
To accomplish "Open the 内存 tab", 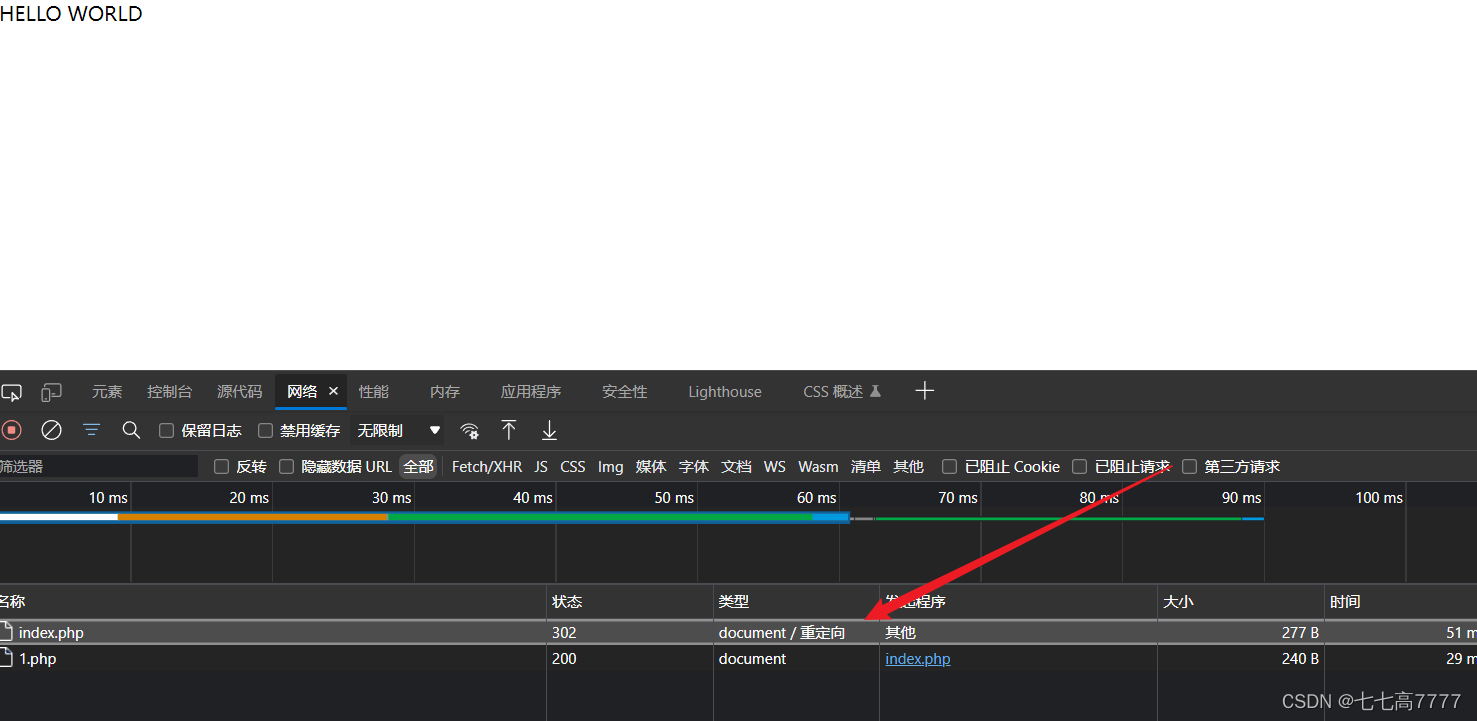I will pos(445,391).
